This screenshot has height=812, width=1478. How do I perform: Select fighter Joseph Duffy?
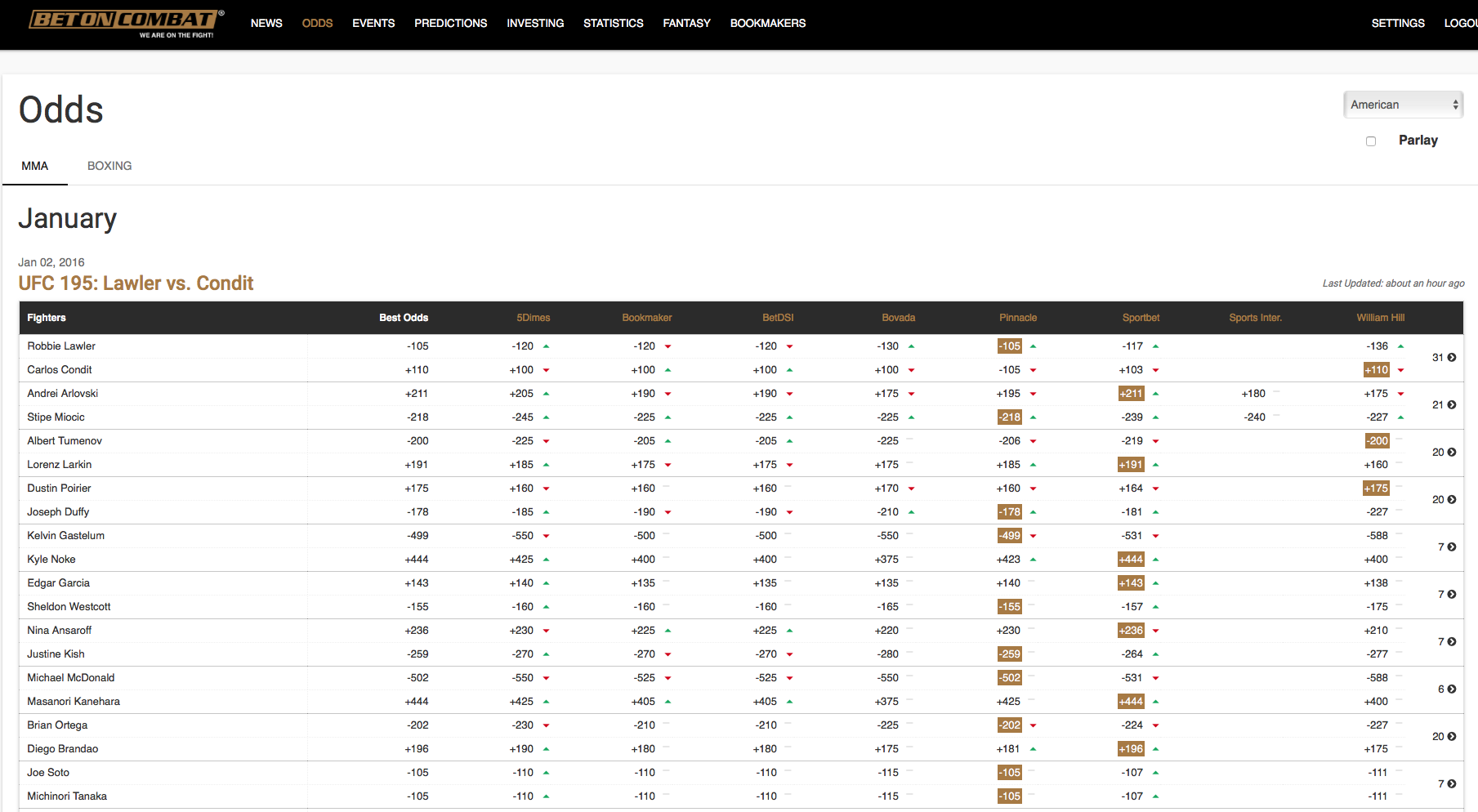[58, 512]
